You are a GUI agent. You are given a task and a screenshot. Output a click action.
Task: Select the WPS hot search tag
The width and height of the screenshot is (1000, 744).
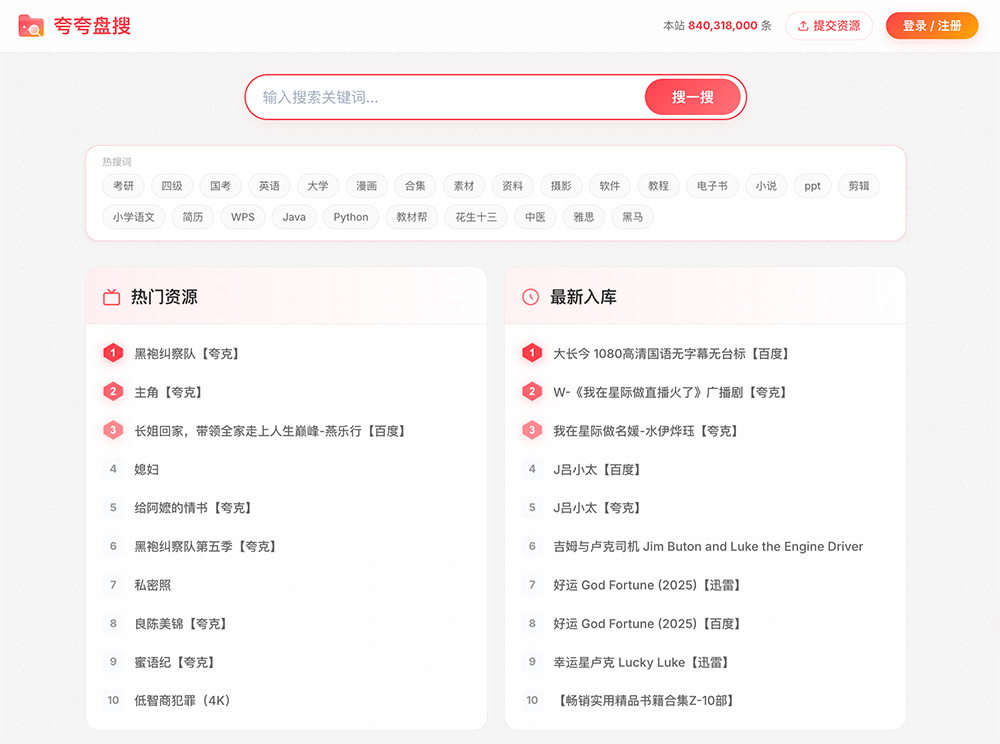click(x=243, y=217)
